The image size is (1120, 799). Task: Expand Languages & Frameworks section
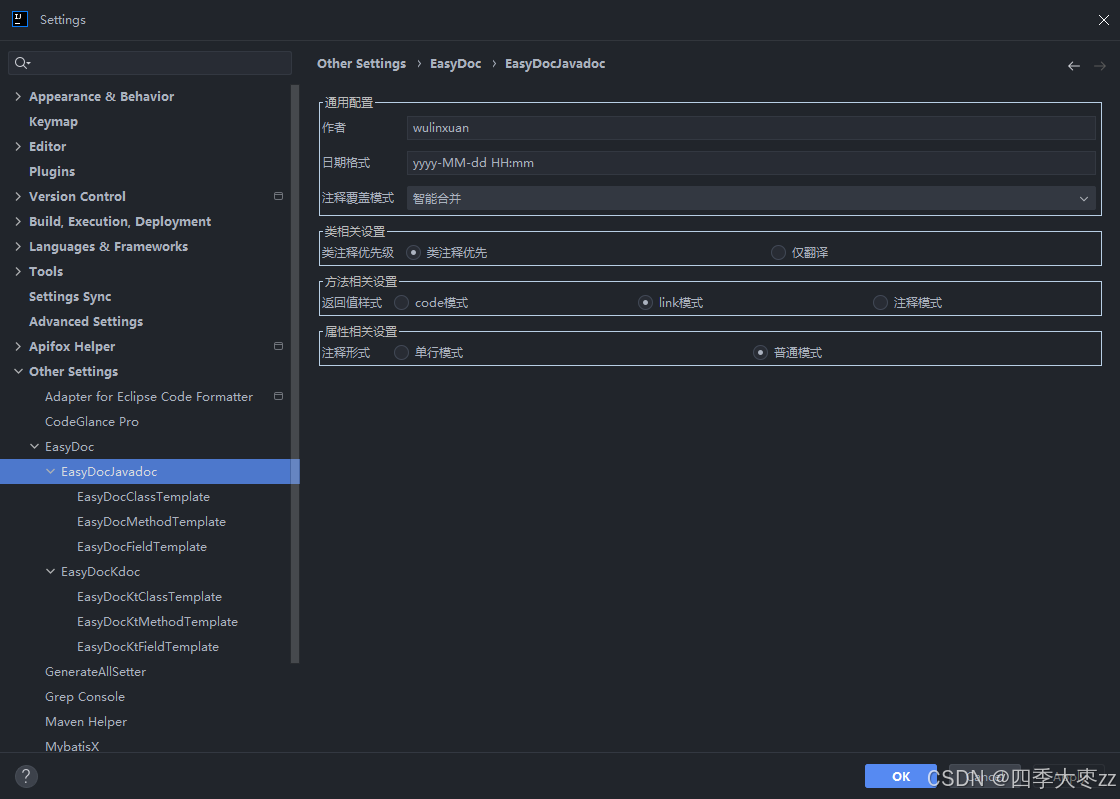tap(18, 246)
